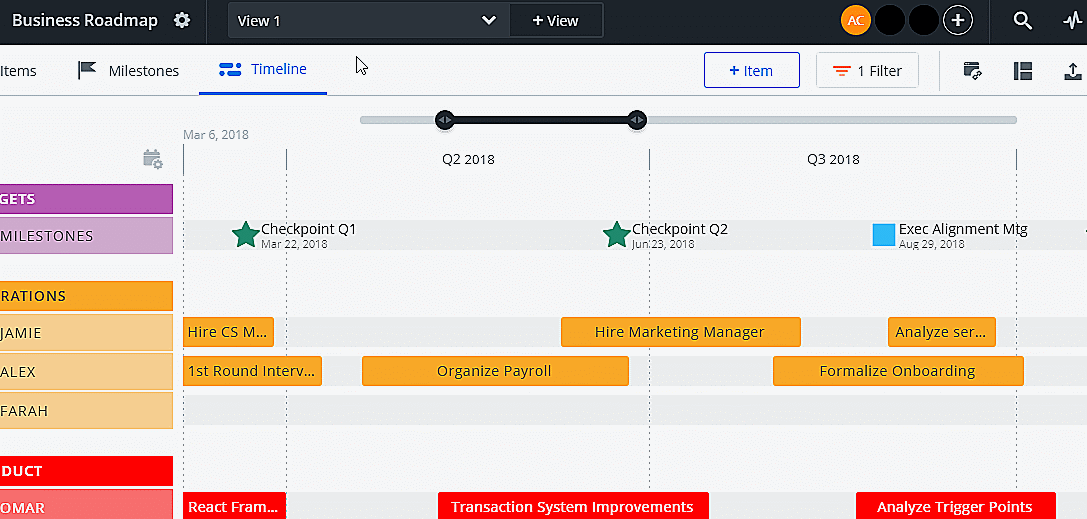Click the right time range slider handle
This screenshot has height=519, width=1087.
coord(636,120)
